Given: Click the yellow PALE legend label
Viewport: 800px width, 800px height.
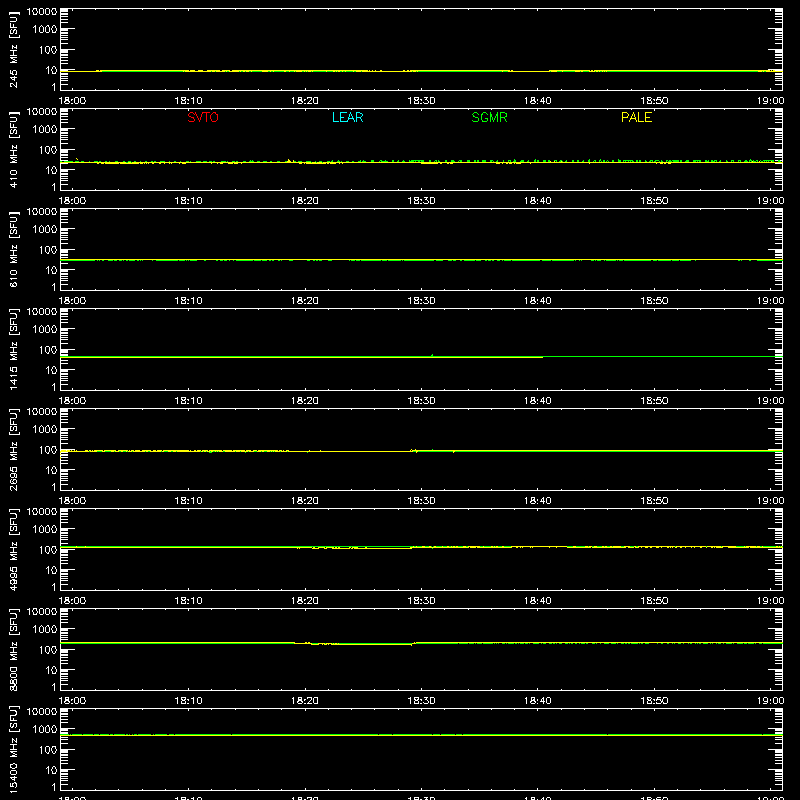Looking at the screenshot, I should [636, 117].
